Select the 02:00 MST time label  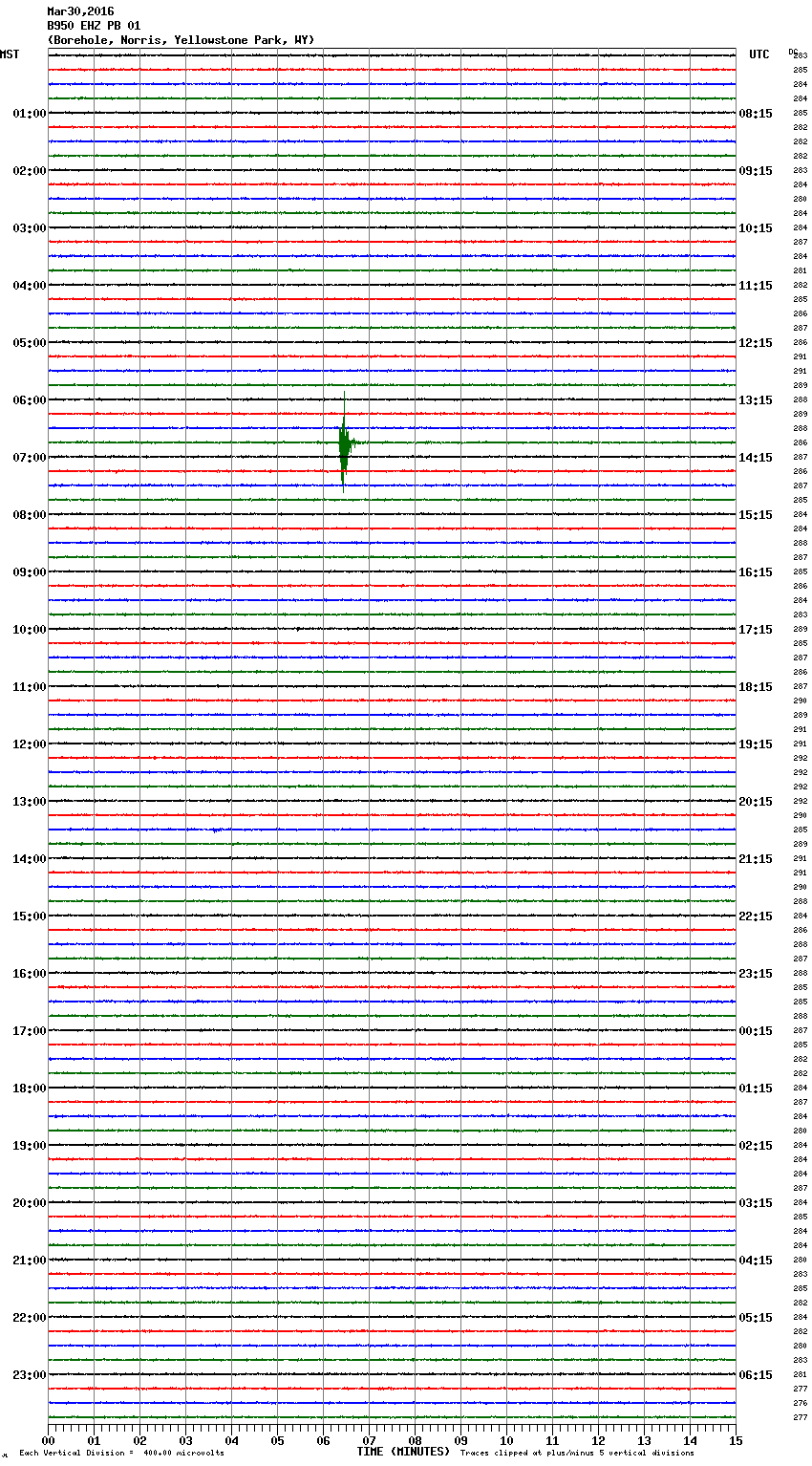click(29, 171)
